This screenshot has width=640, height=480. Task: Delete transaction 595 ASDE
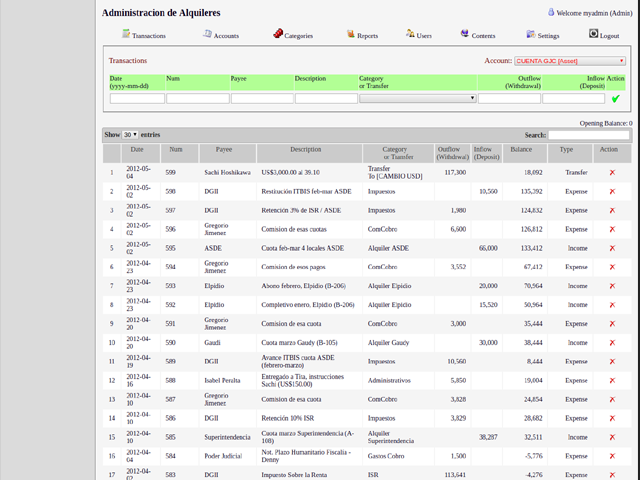(x=612, y=248)
